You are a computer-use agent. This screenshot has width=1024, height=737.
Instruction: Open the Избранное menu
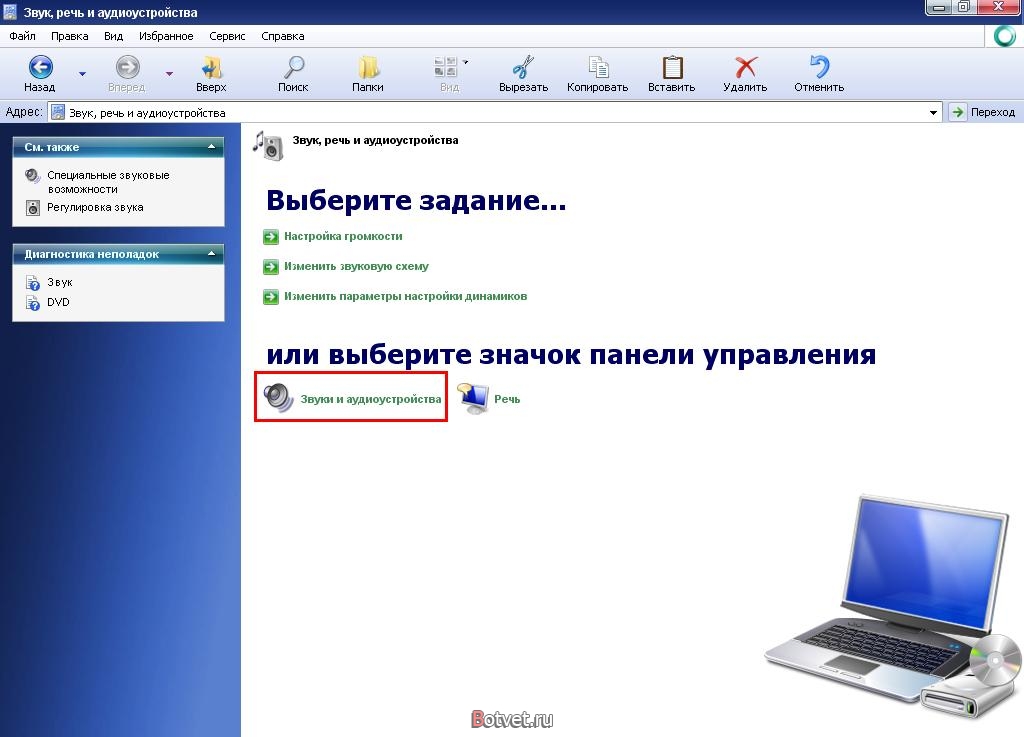coord(166,36)
